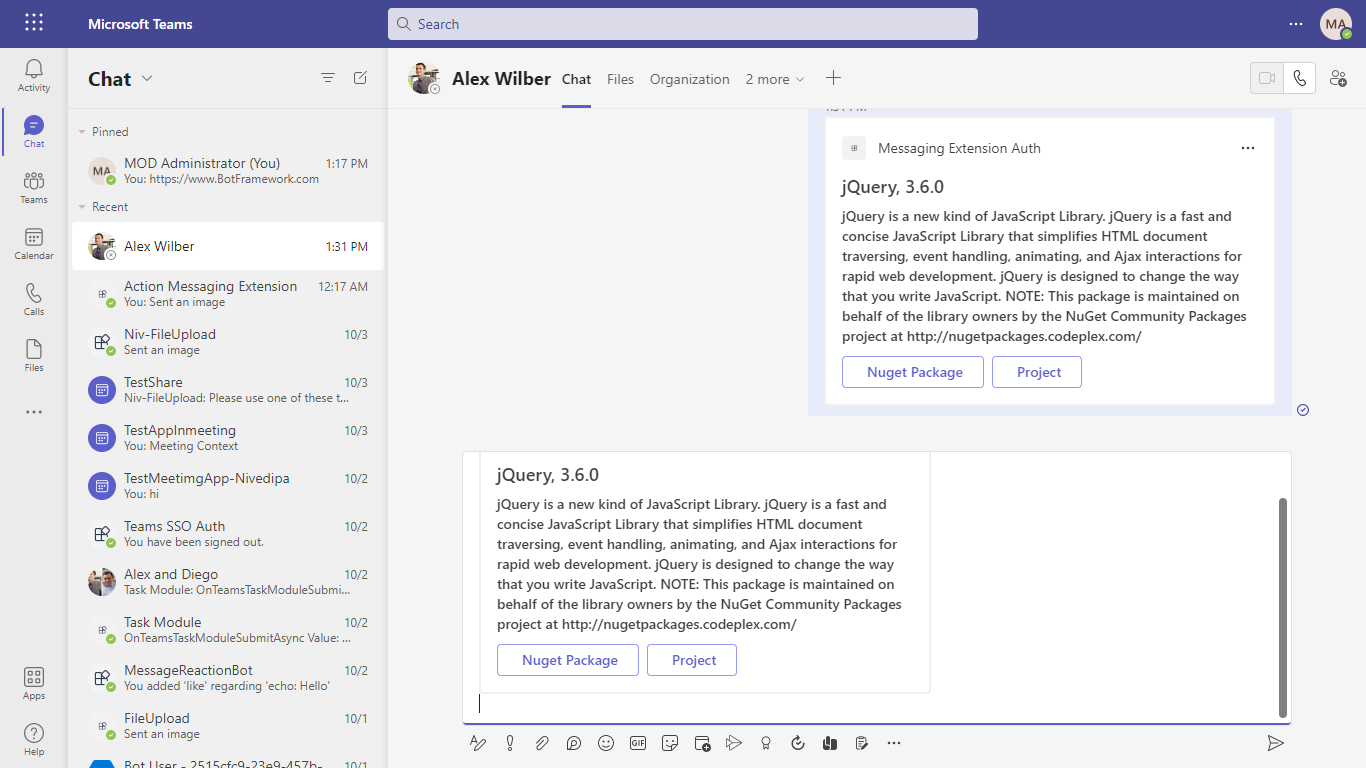Send the message with the arrow icon

tap(1275, 743)
